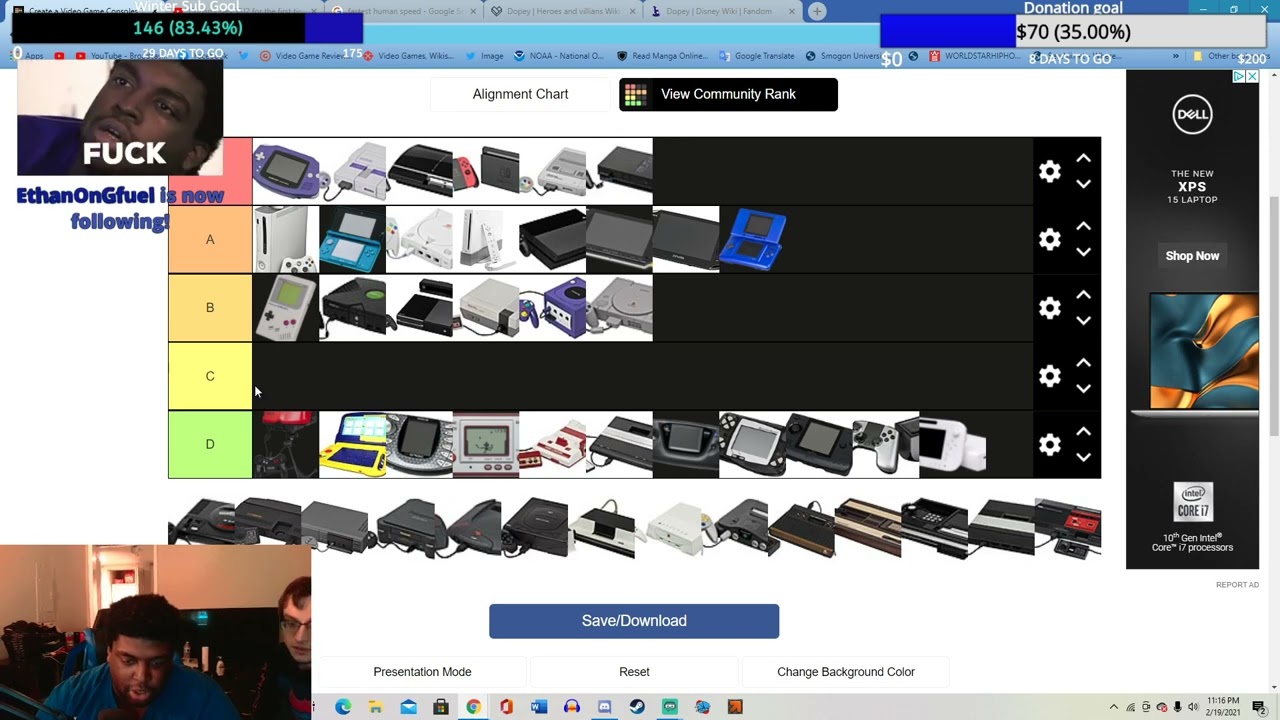Open the Alignment Chart view
Image resolution: width=1280 pixels, height=720 pixels.
click(x=520, y=94)
